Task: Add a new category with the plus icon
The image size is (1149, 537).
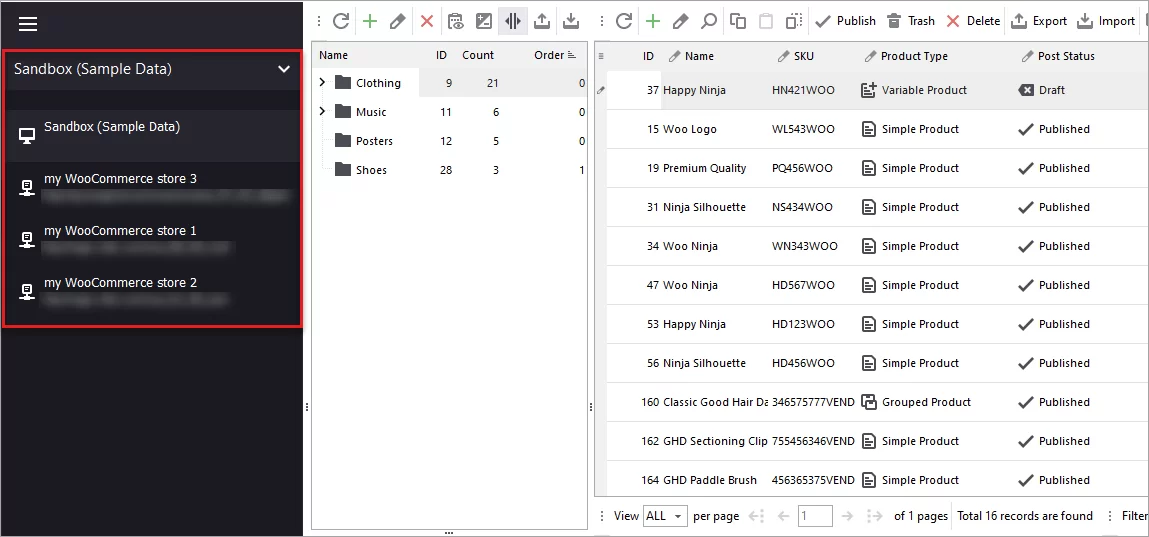Action: (x=370, y=21)
